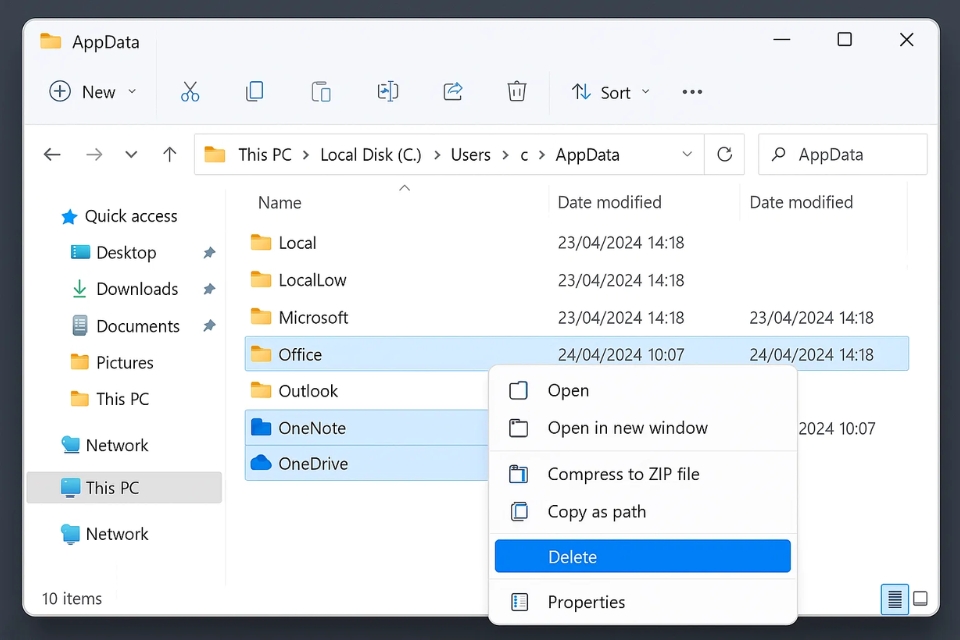960x640 pixels.
Task: Switch to details view in the status bar
Action: point(894,598)
